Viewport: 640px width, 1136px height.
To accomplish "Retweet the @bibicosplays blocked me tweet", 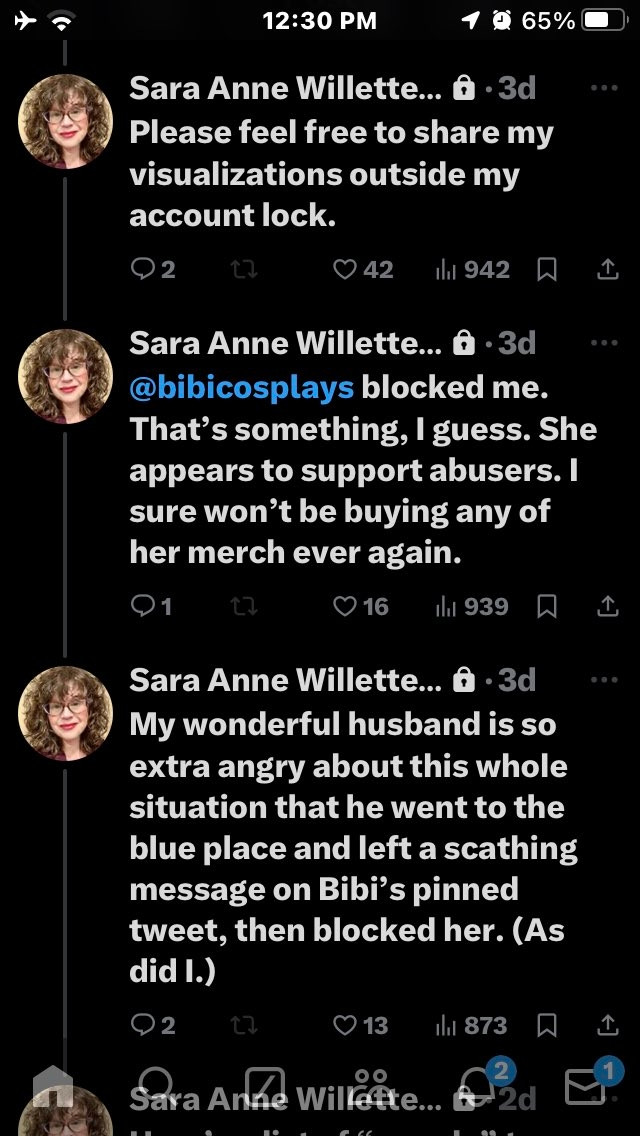I will pyautogui.click(x=244, y=606).
